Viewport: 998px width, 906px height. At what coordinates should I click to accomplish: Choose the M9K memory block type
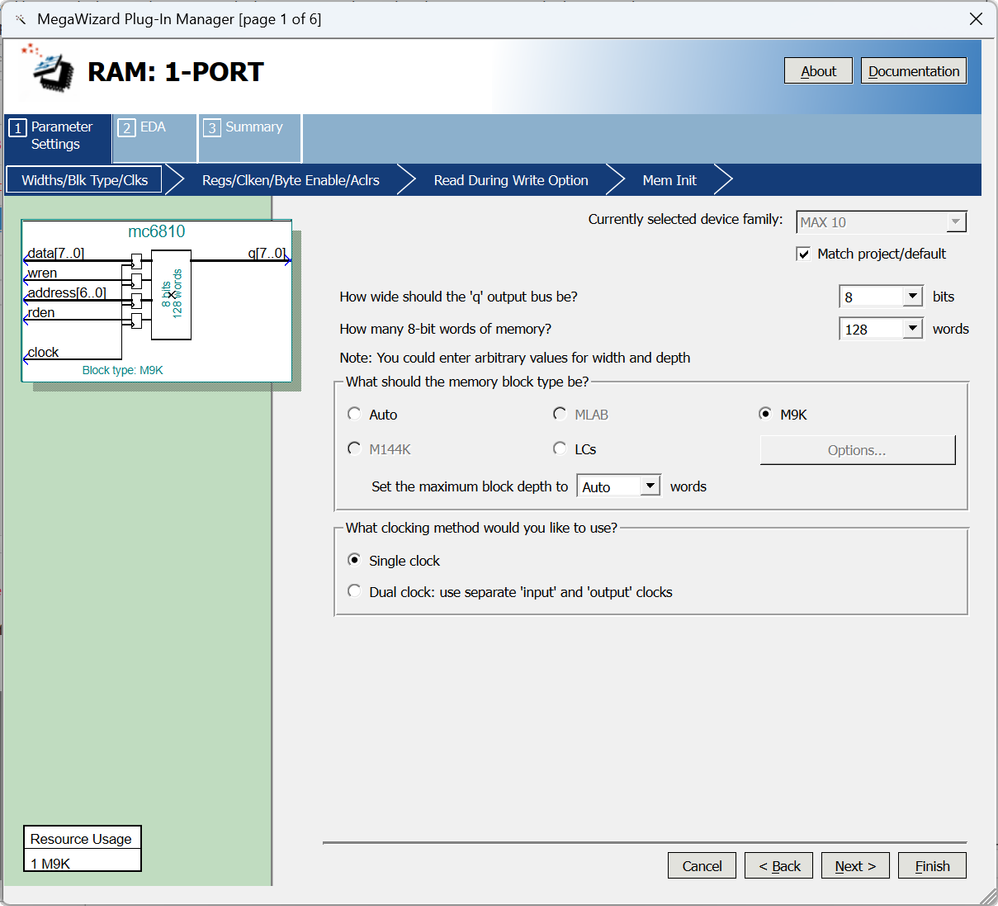tap(766, 414)
